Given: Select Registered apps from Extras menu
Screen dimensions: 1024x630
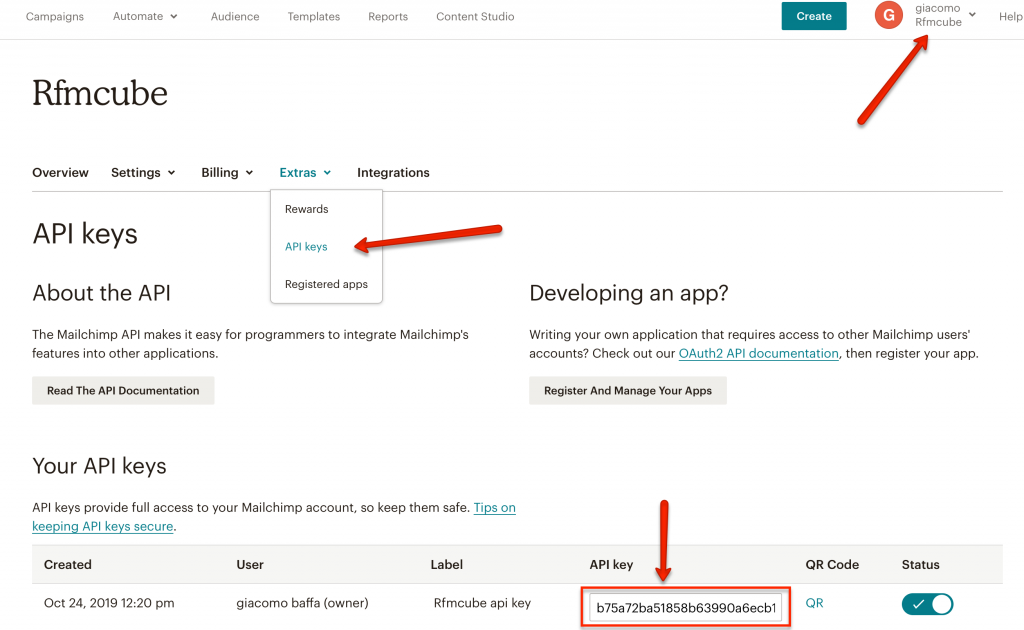Looking at the screenshot, I should (326, 284).
